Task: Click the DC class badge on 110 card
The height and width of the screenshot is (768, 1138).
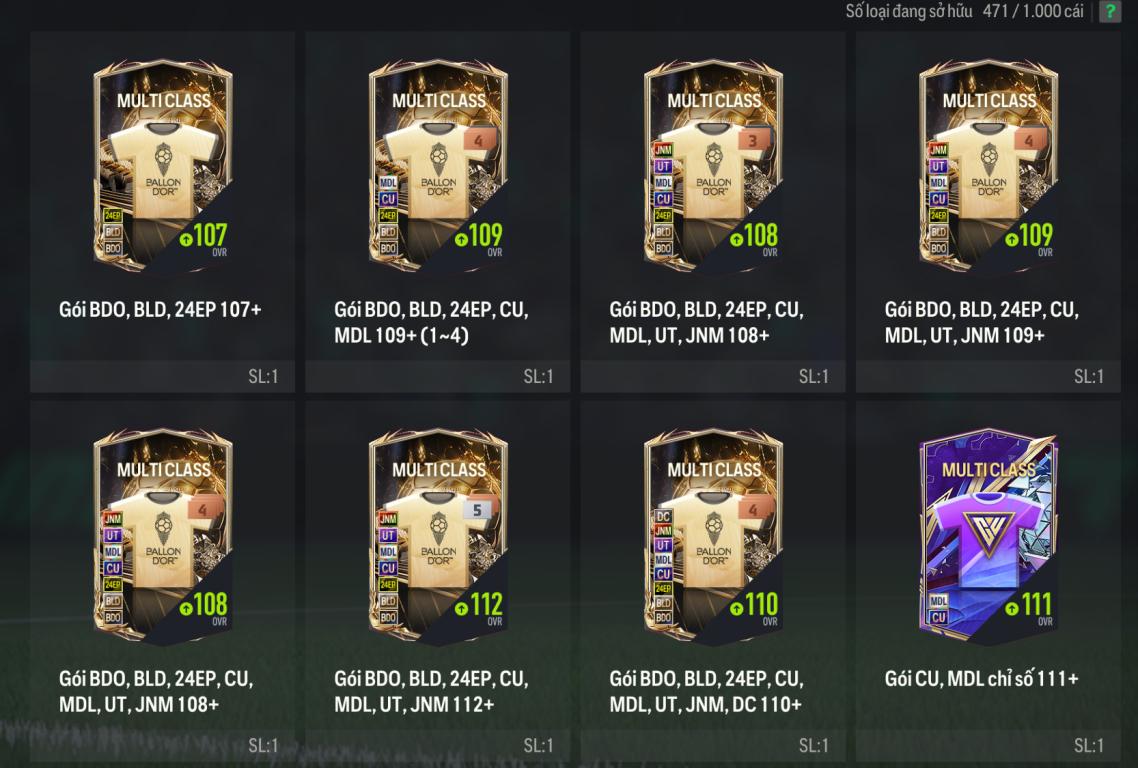Action: (663, 516)
